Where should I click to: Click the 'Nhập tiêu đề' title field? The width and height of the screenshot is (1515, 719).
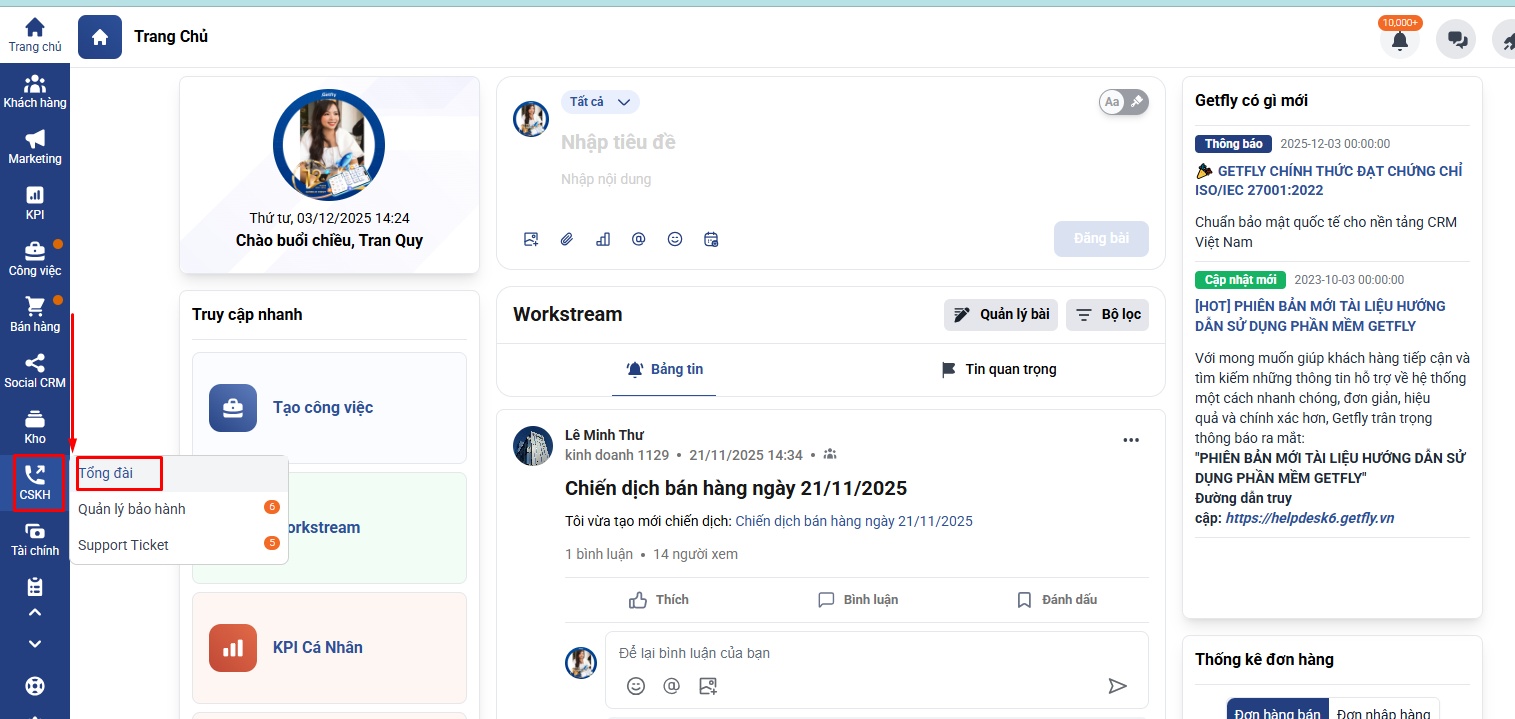pyautogui.click(x=800, y=142)
